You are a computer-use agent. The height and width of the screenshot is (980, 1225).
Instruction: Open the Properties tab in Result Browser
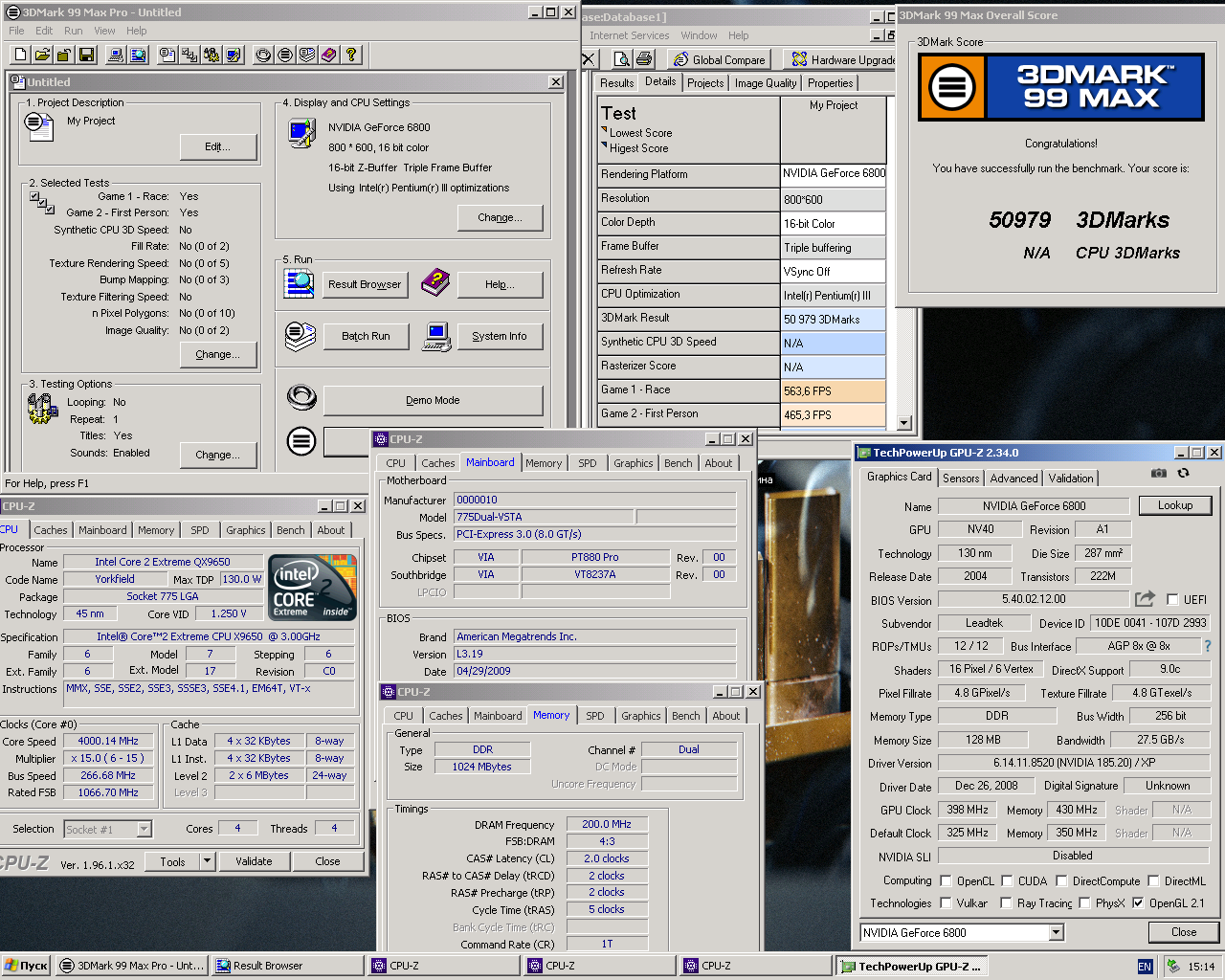830,83
